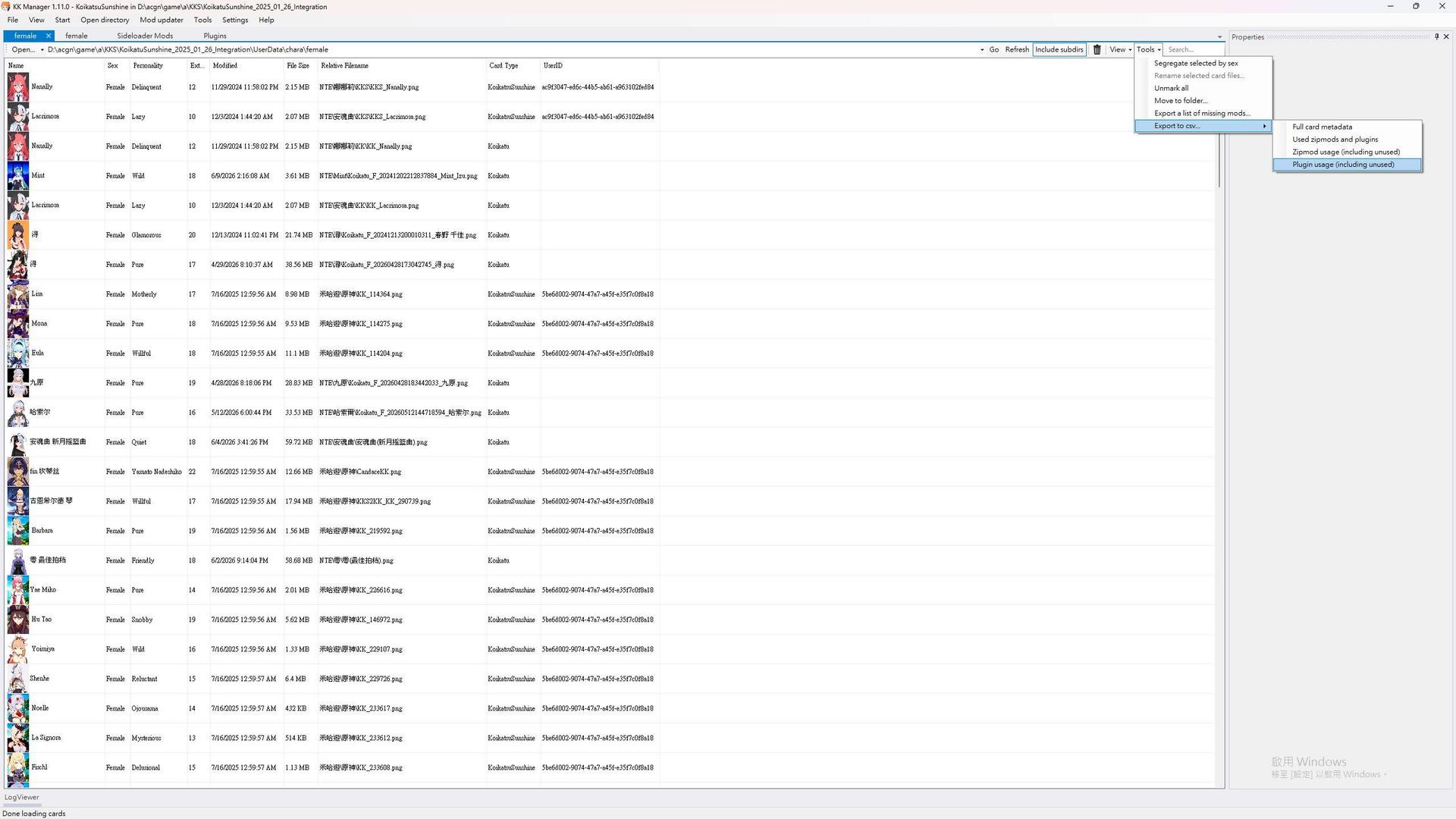Open the Open directory menu

point(105,20)
